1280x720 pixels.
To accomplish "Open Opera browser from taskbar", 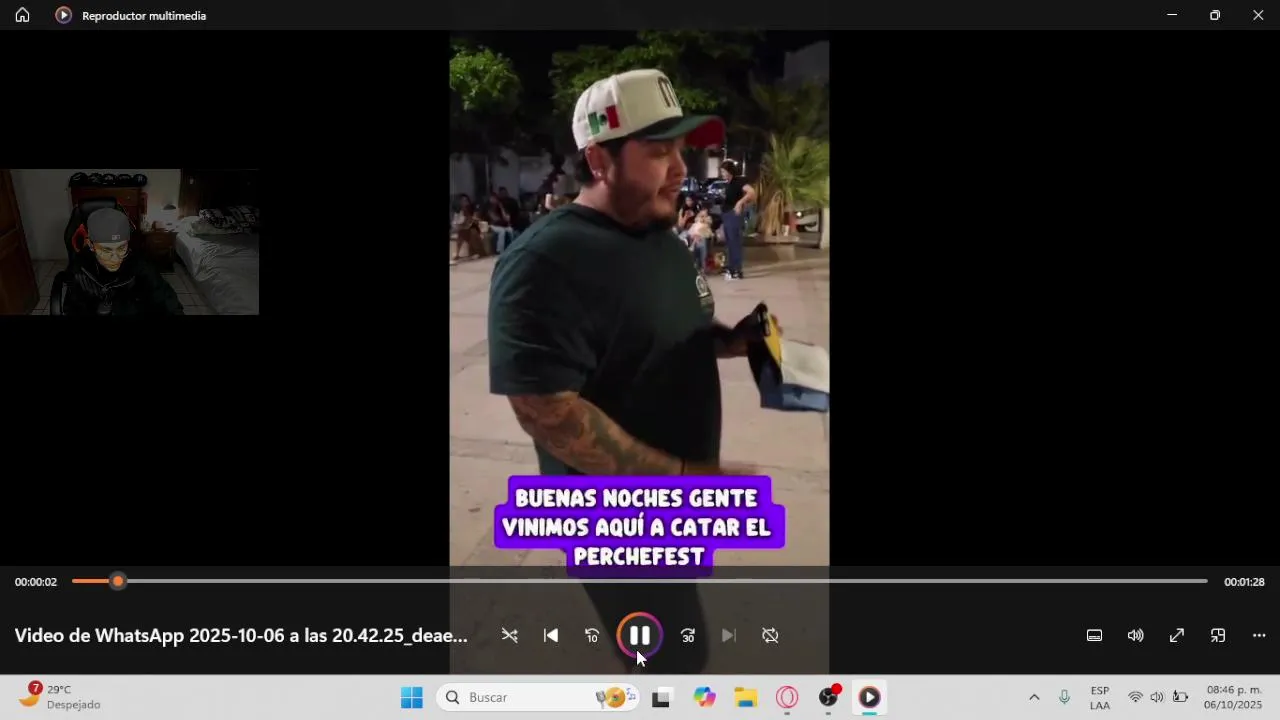I will coord(787,697).
